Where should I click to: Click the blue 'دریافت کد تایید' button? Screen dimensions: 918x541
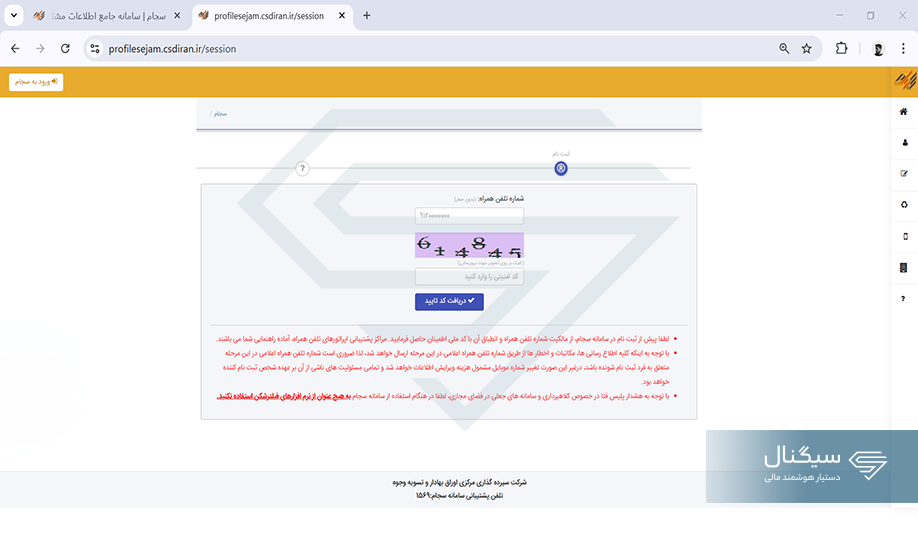coord(449,301)
